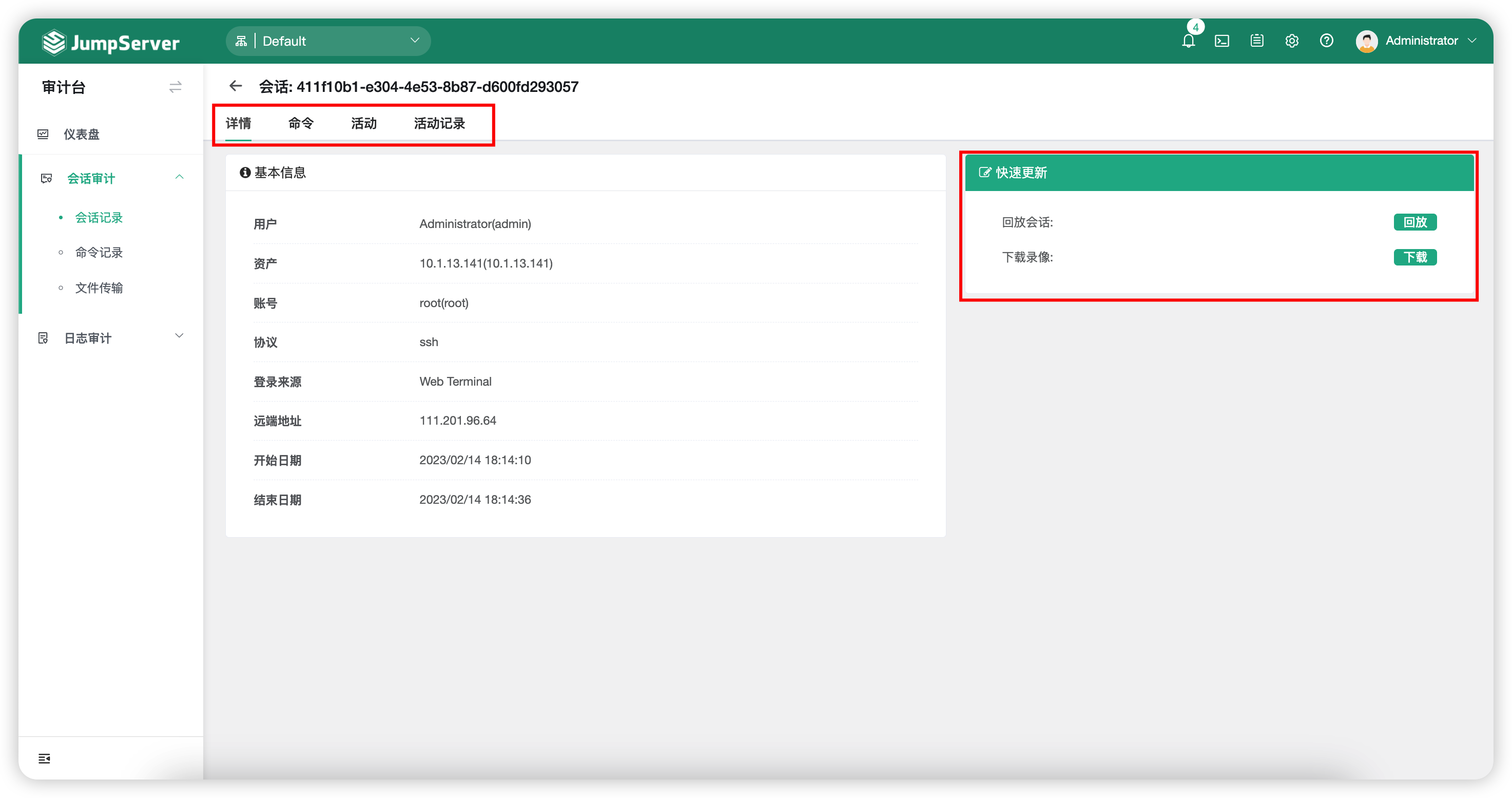Open 仪表盘 in the sidebar
The width and height of the screenshot is (1512, 798).
(82, 135)
